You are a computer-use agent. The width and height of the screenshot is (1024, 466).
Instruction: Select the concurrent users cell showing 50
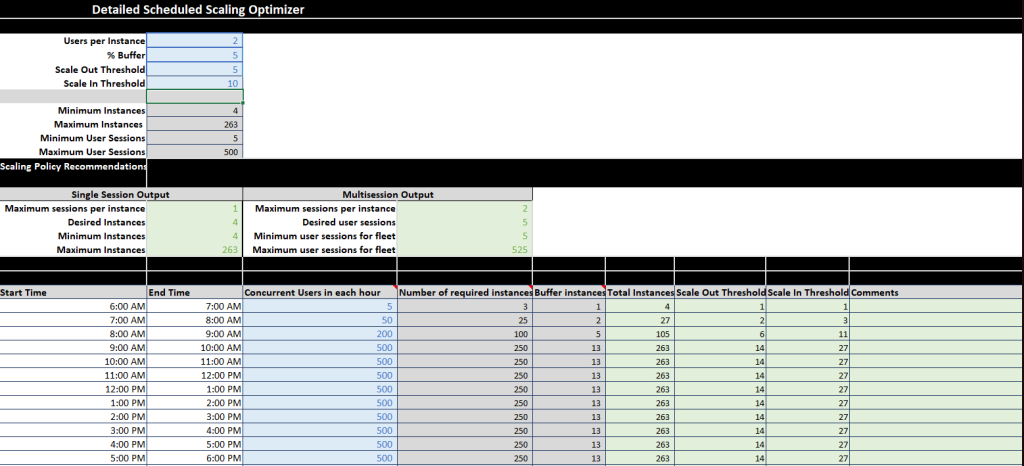pos(319,319)
